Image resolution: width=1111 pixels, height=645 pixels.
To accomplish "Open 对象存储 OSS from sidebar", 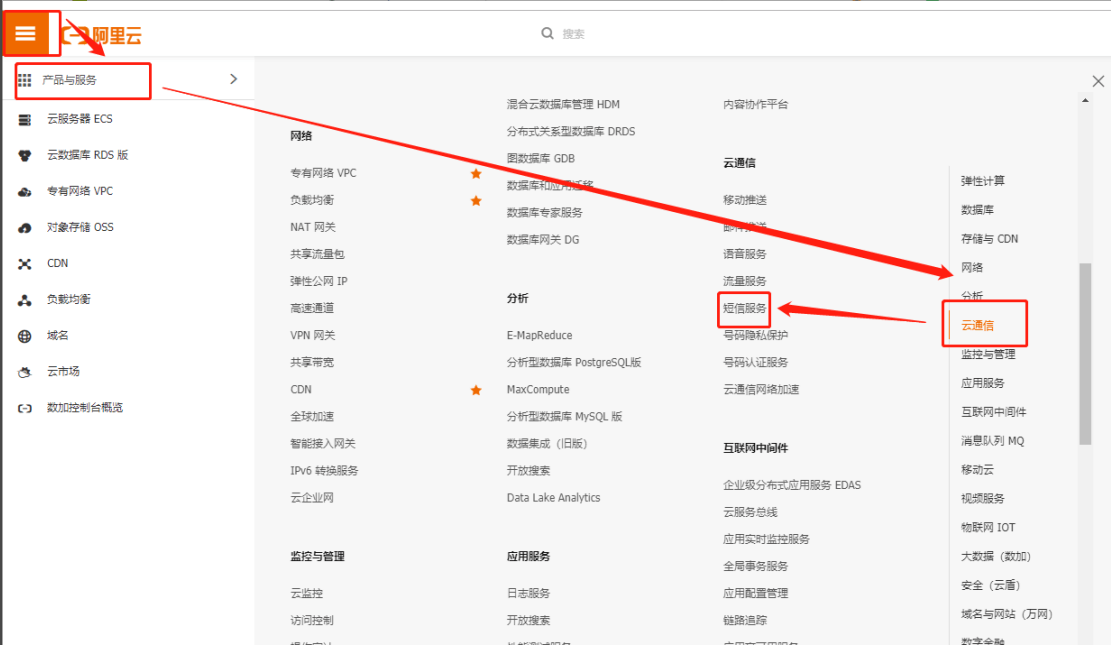I will click(x=80, y=228).
